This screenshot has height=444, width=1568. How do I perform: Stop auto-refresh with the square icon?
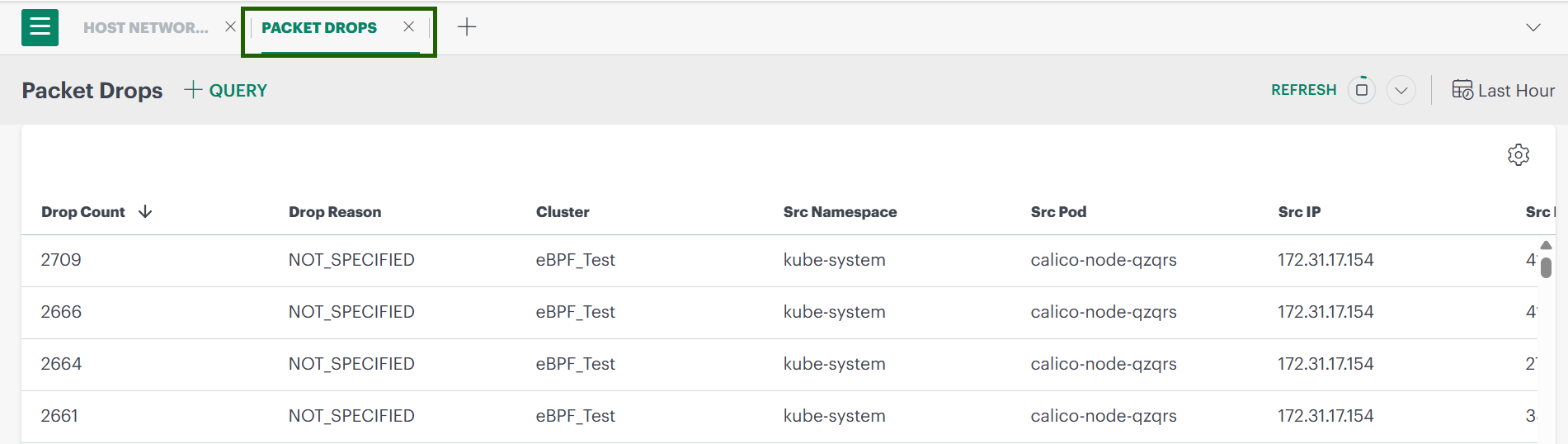[x=1362, y=90]
